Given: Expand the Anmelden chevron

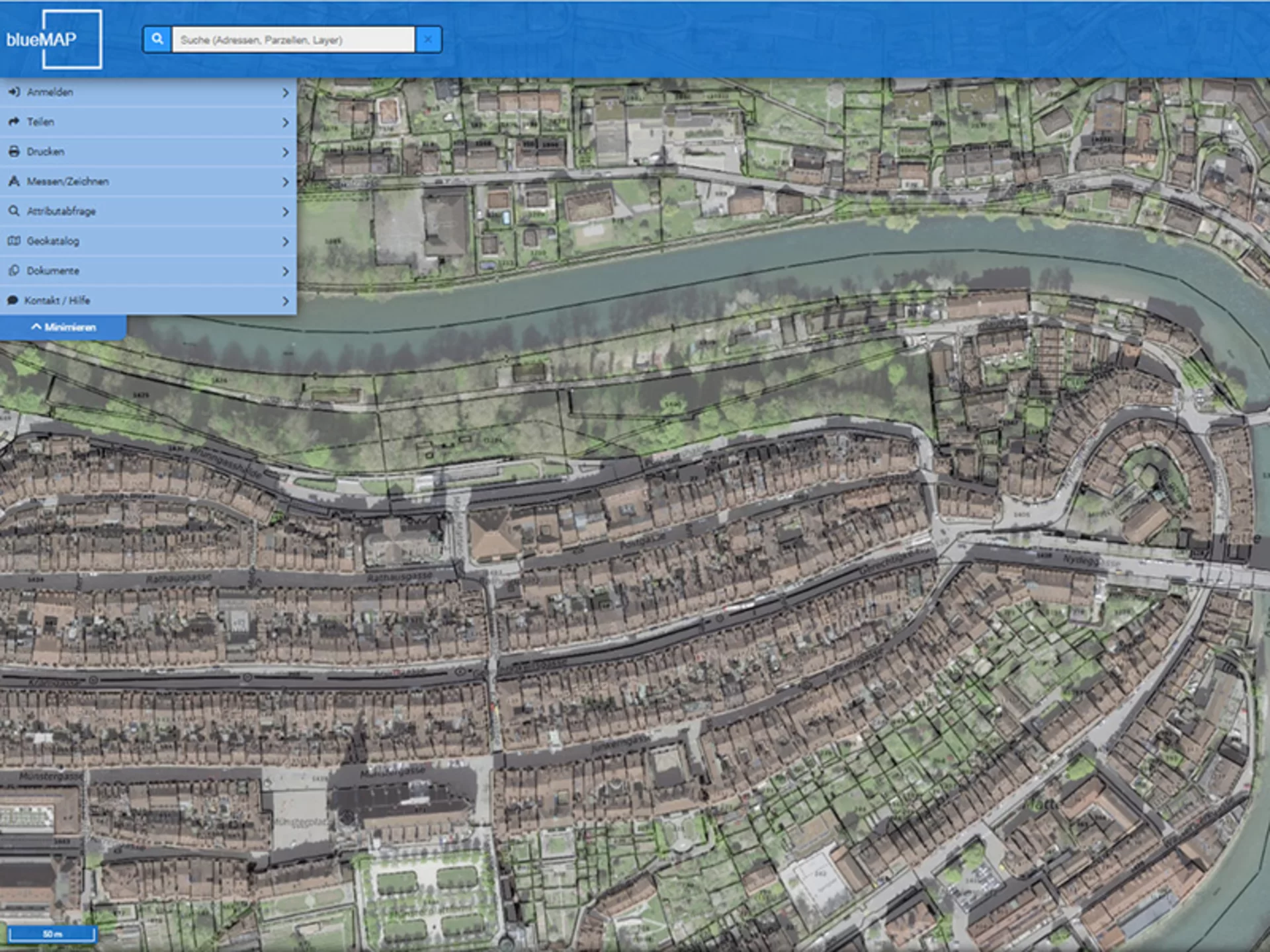Looking at the screenshot, I should pos(286,93).
